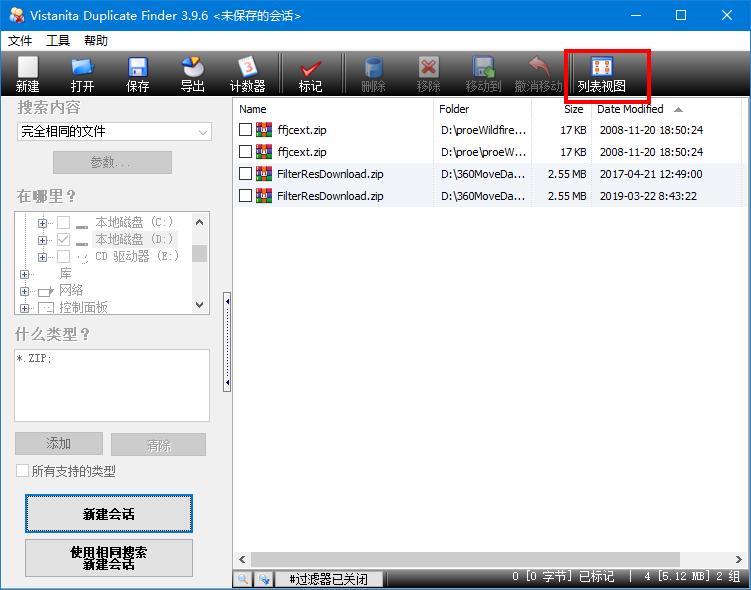Check FilterResDownload.zip dated 2019-03-22
Image resolution: width=751 pixels, height=590 pixels.
click(245, 196)
